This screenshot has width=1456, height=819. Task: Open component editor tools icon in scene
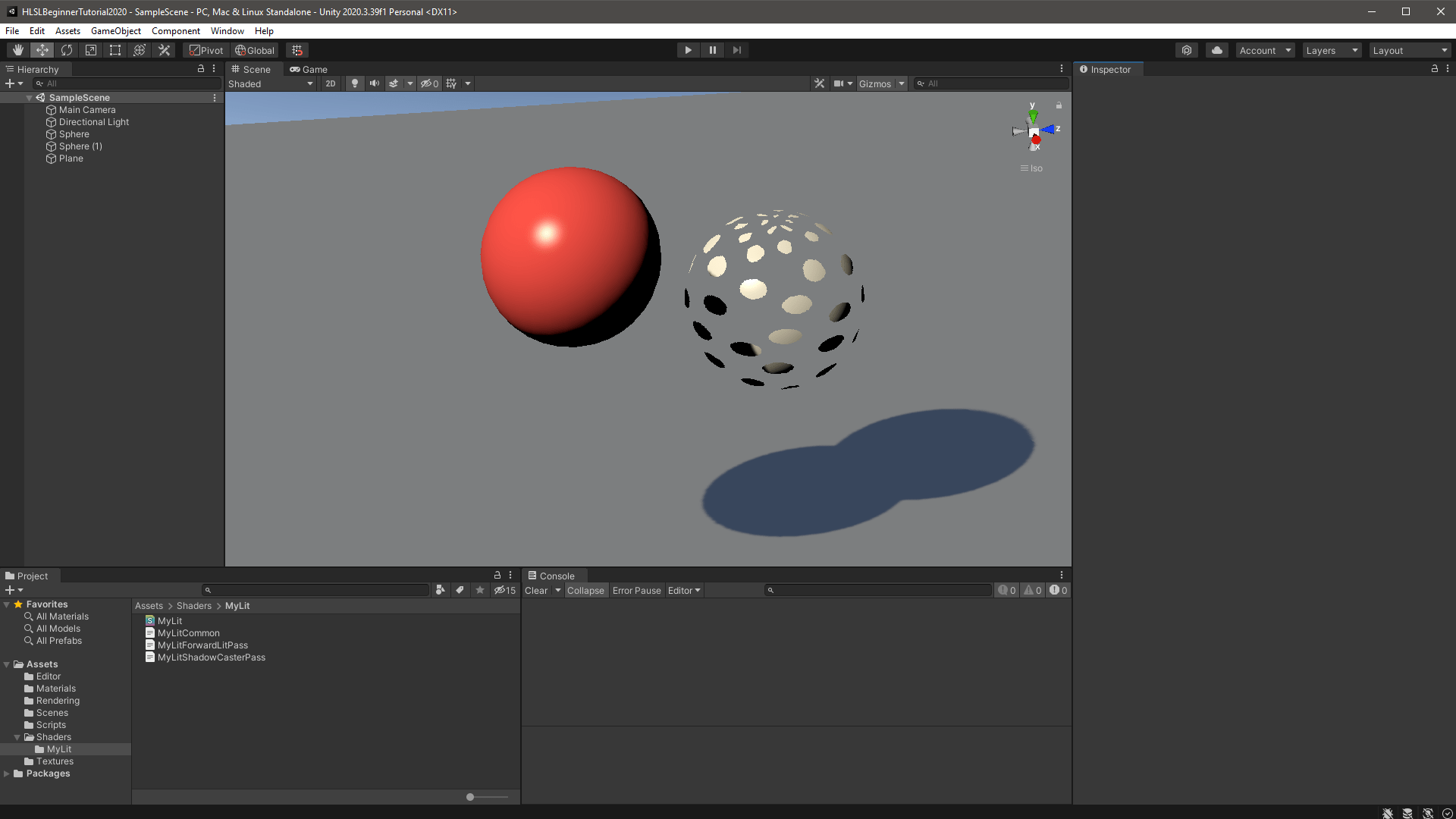coord(820,83)
